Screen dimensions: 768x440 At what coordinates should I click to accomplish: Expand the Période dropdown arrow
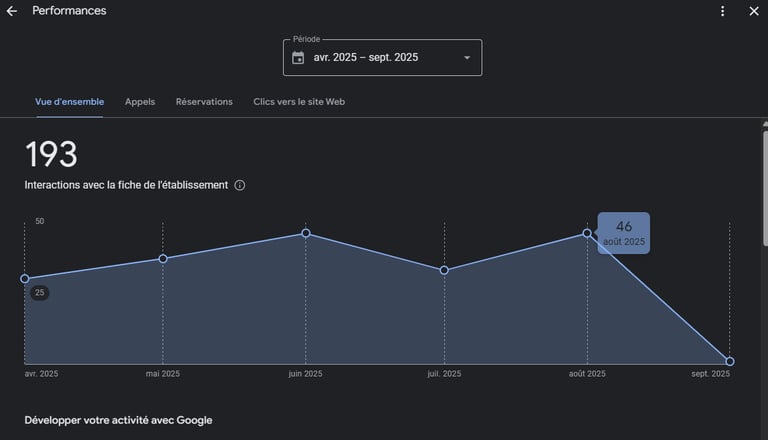pos(466,58)
